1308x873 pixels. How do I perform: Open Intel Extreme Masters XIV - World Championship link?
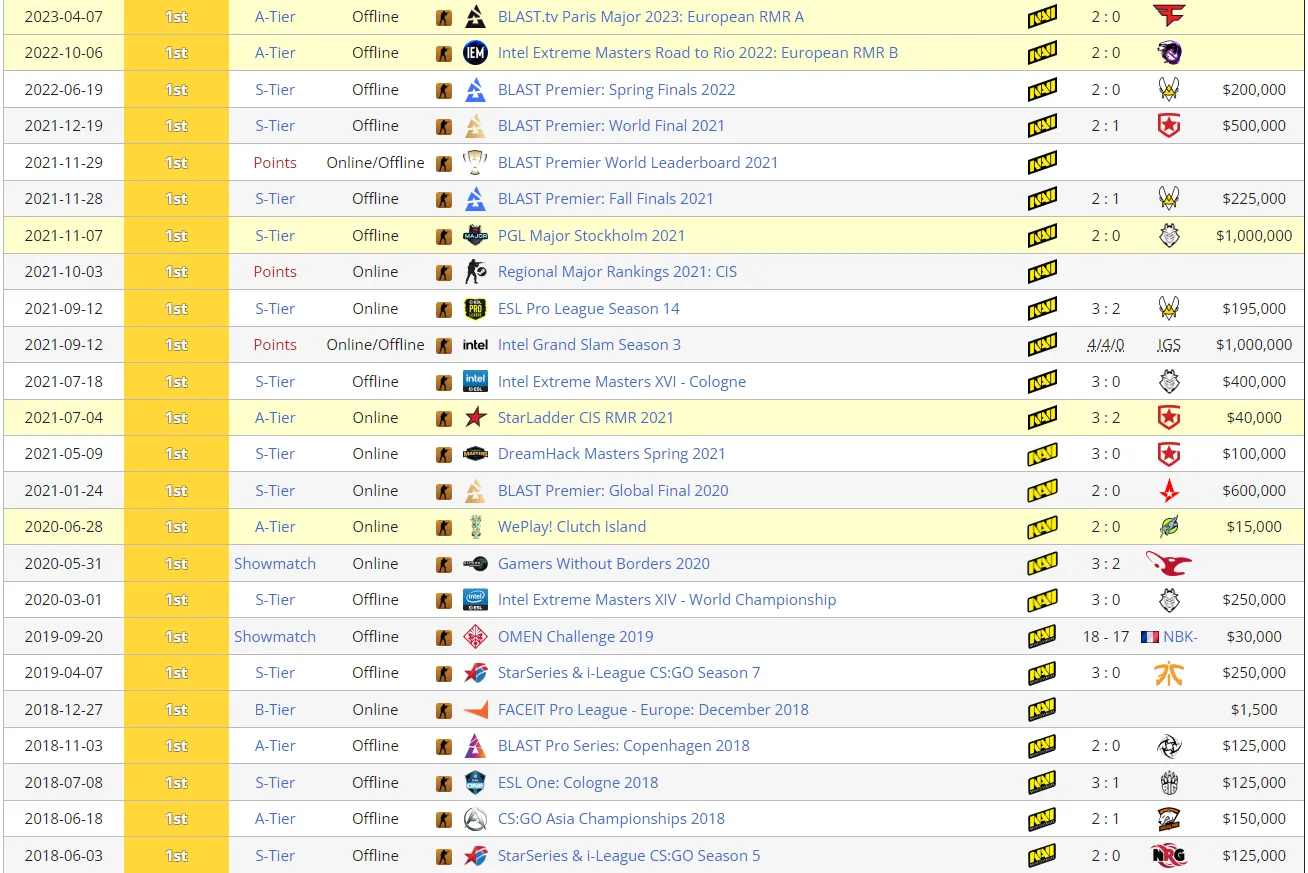pyautogui.click(x=667, y=600)
